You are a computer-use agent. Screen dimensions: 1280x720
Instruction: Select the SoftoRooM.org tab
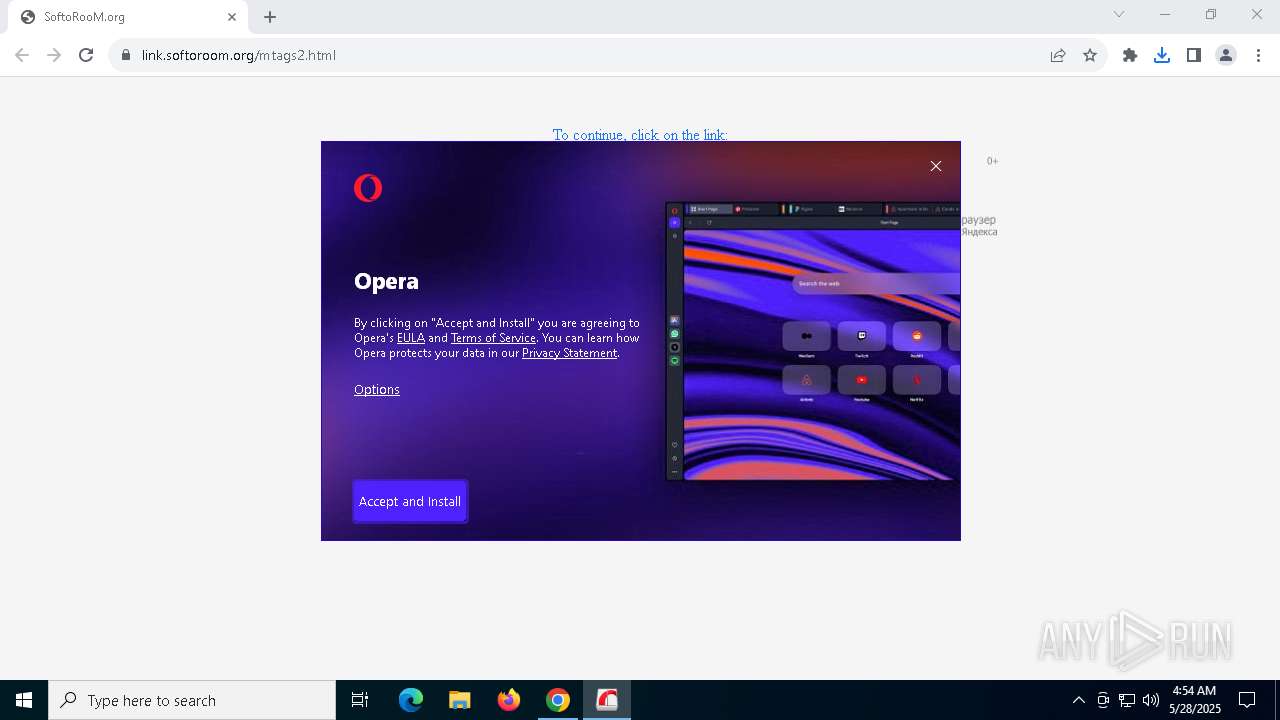click(x=126, y=17)
